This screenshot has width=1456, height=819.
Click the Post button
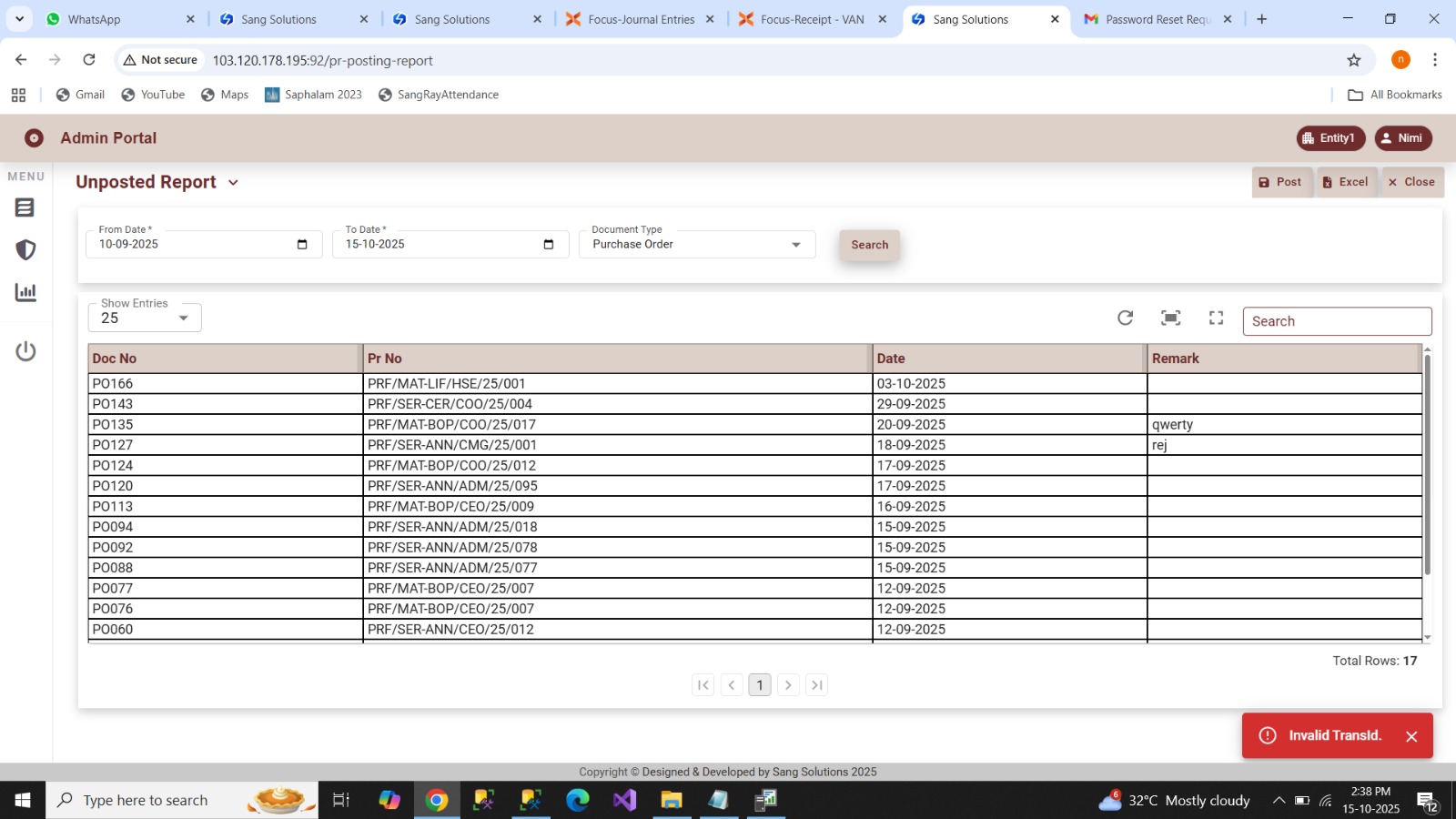pyautogui.click(x=1281, y=182)
